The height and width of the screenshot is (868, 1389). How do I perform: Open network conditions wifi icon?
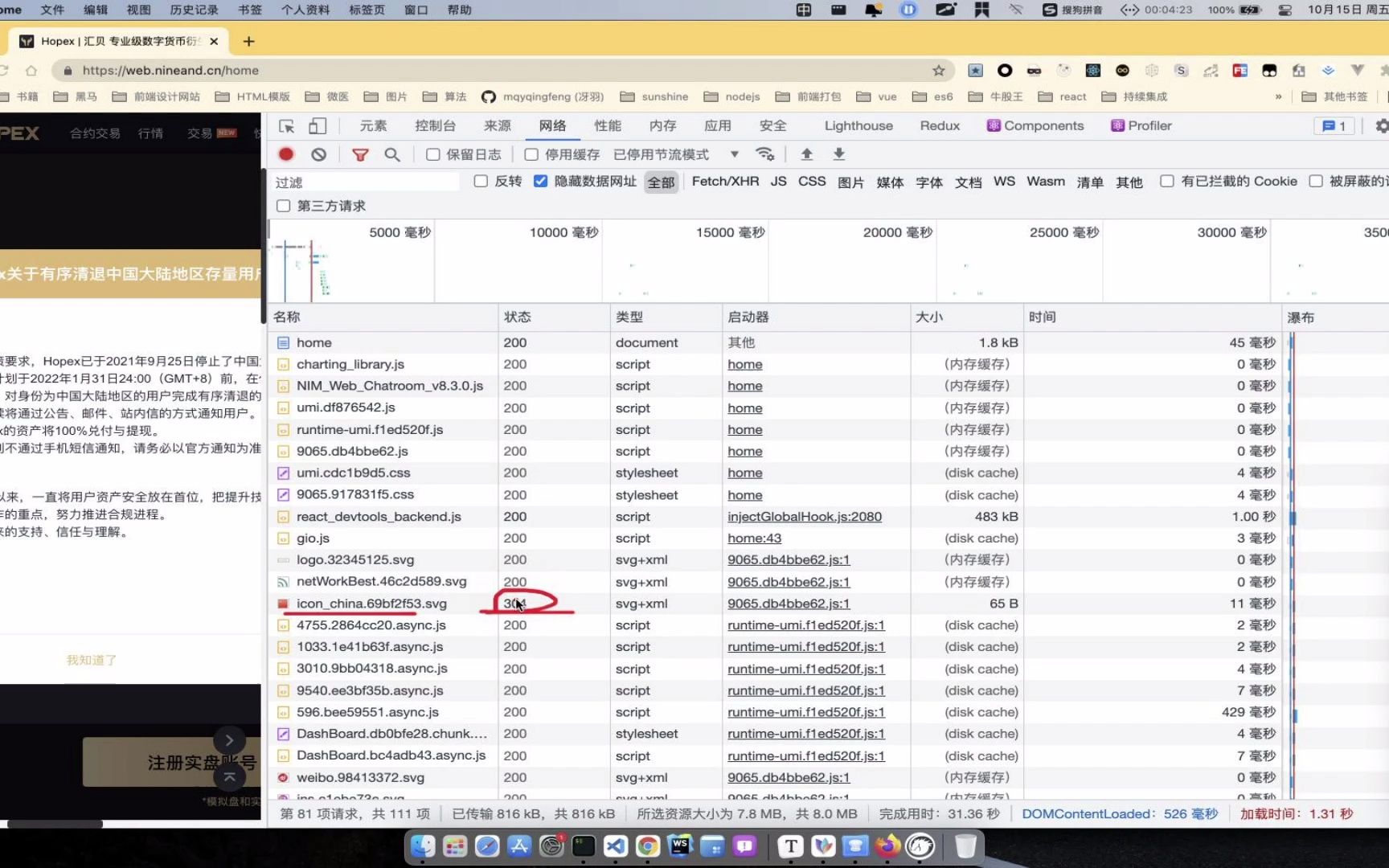click(x=765, y=154)
